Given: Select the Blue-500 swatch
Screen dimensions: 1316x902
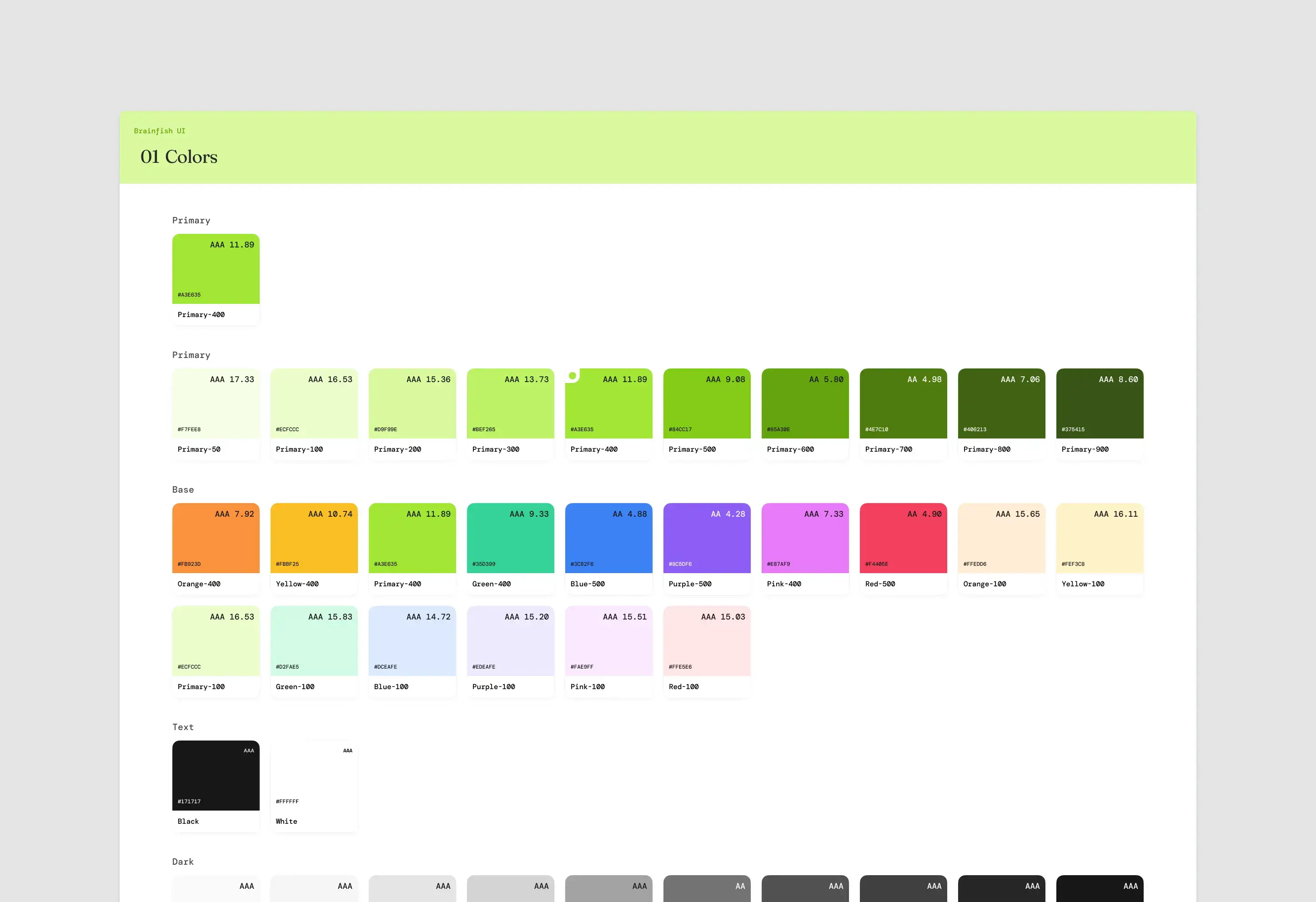Looking at the screenshot, I should [x=609, y=549].
